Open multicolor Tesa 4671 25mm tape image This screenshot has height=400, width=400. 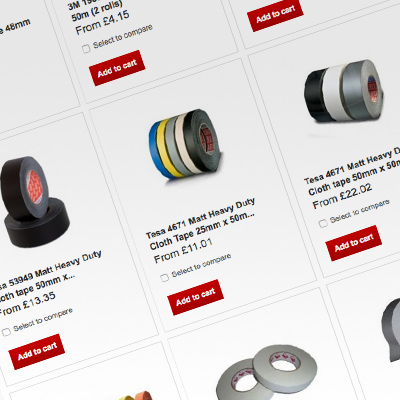coord(184,143)
